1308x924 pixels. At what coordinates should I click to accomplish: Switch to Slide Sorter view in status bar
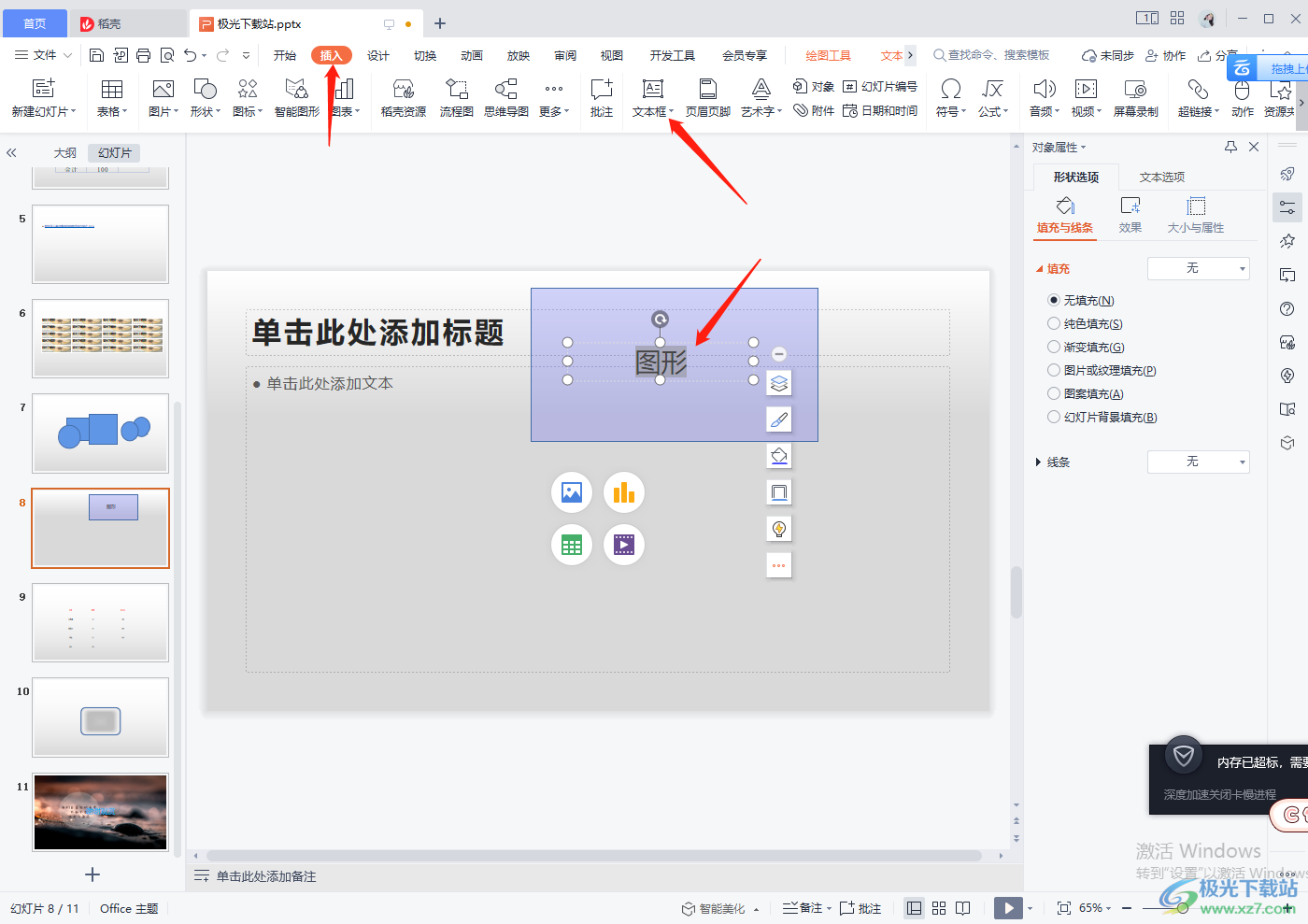pyautogui.click(x=939, y=908)
